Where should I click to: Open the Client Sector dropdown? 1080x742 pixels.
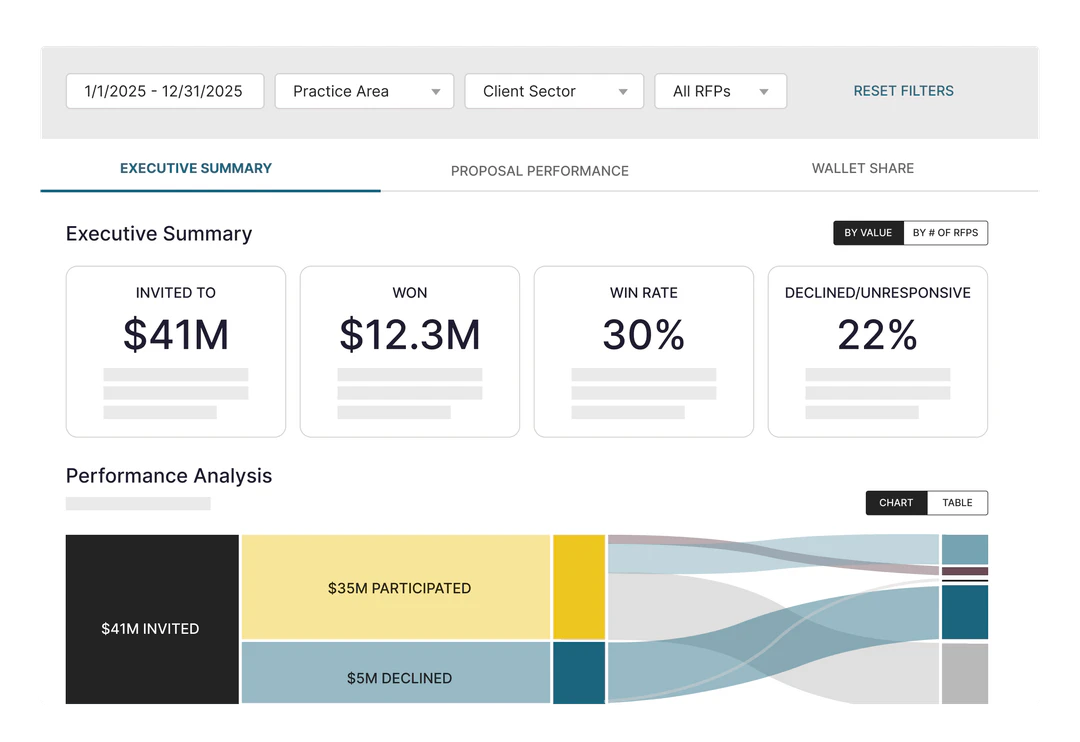click(x=554, y=91)
